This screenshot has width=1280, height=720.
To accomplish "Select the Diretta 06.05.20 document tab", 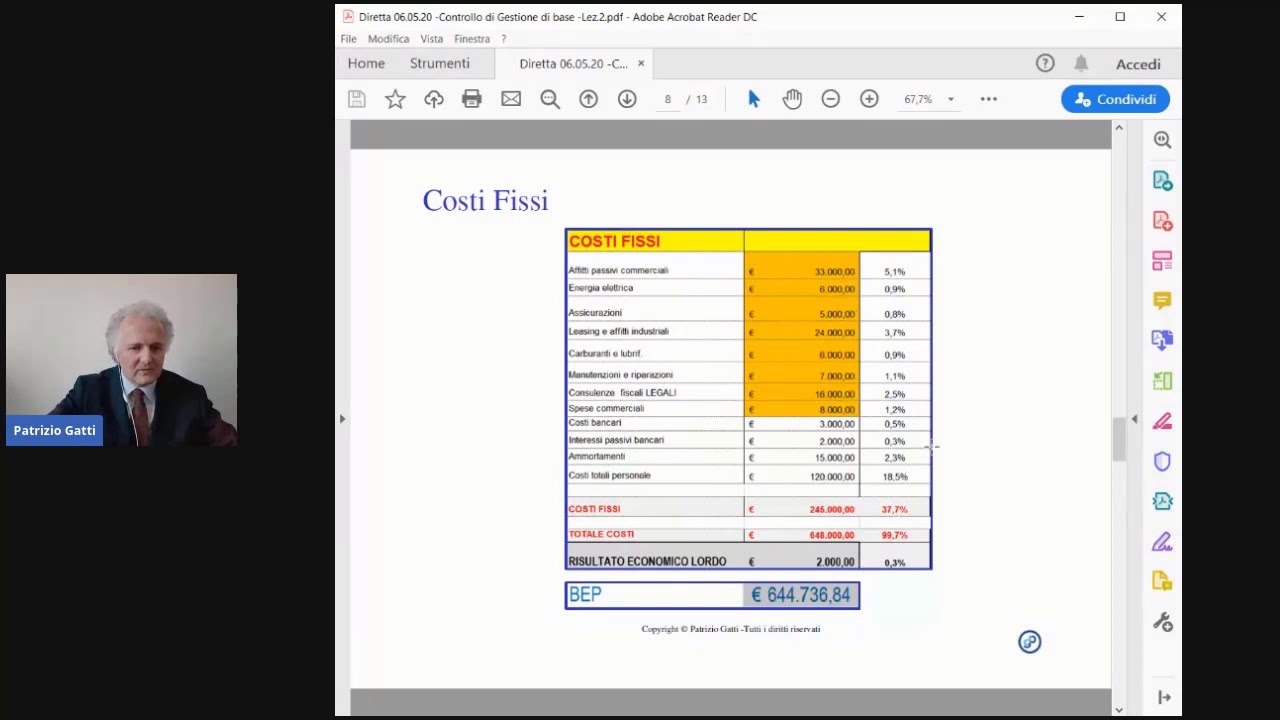I will [x=573, y=63].
